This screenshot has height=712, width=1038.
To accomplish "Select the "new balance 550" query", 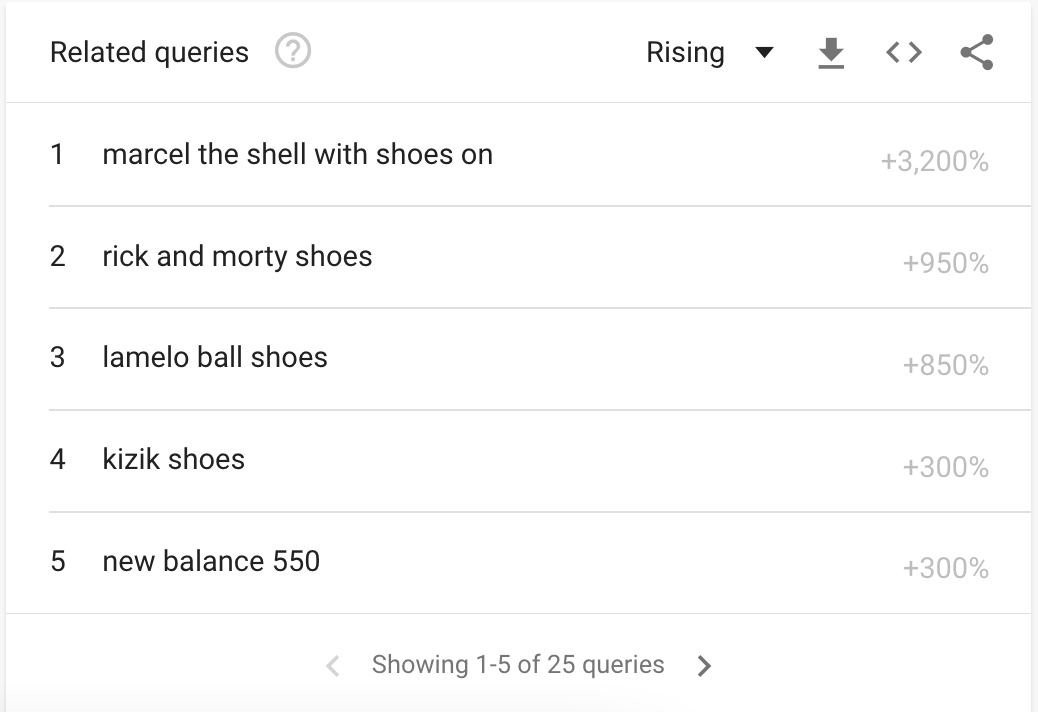I will point(211,561).
